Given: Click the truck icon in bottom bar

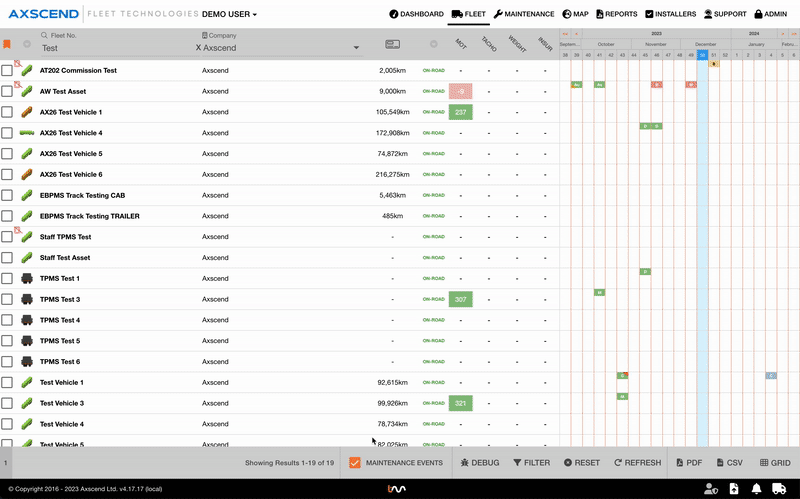Looking at the screenshot, I should point(781,488).
